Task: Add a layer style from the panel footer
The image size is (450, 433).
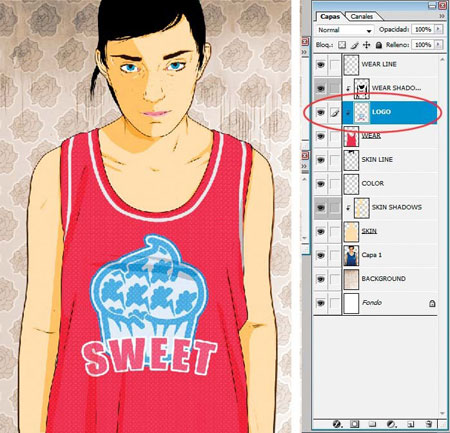Action: [x=337, y=424]
